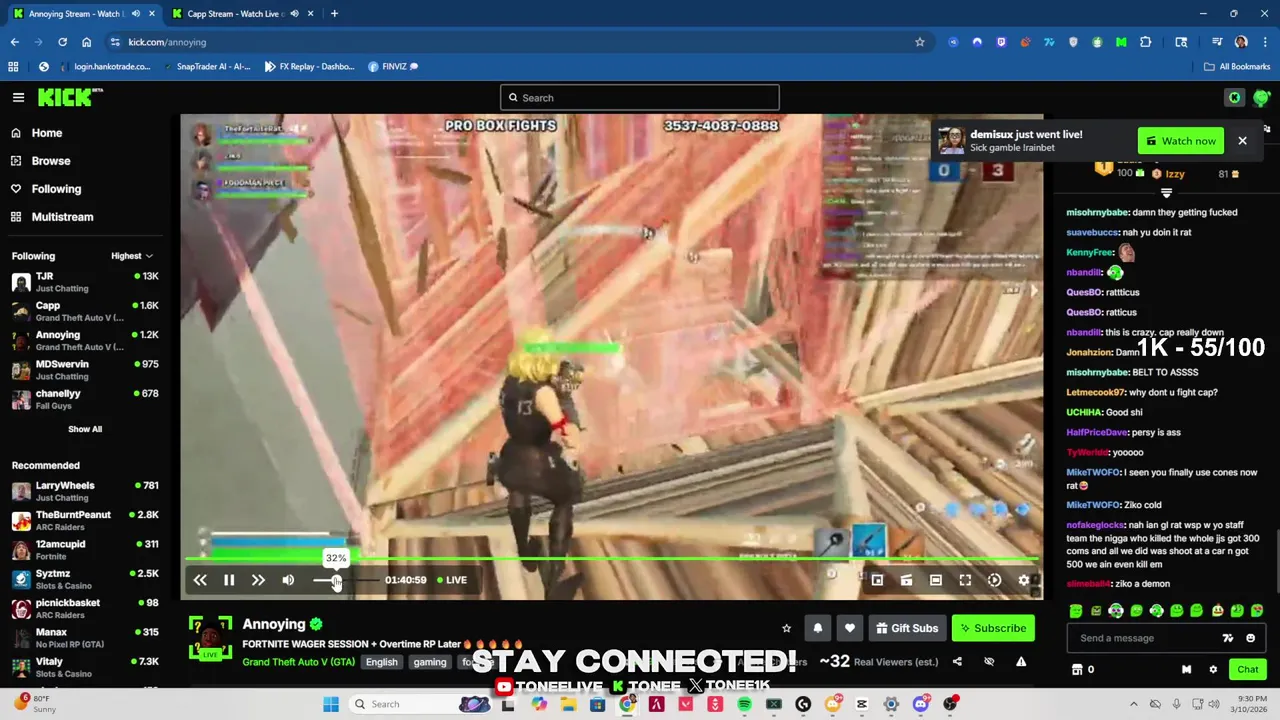Pause the live stream
This screenshot has width=1280, height=720.
[x=229, y=580]
